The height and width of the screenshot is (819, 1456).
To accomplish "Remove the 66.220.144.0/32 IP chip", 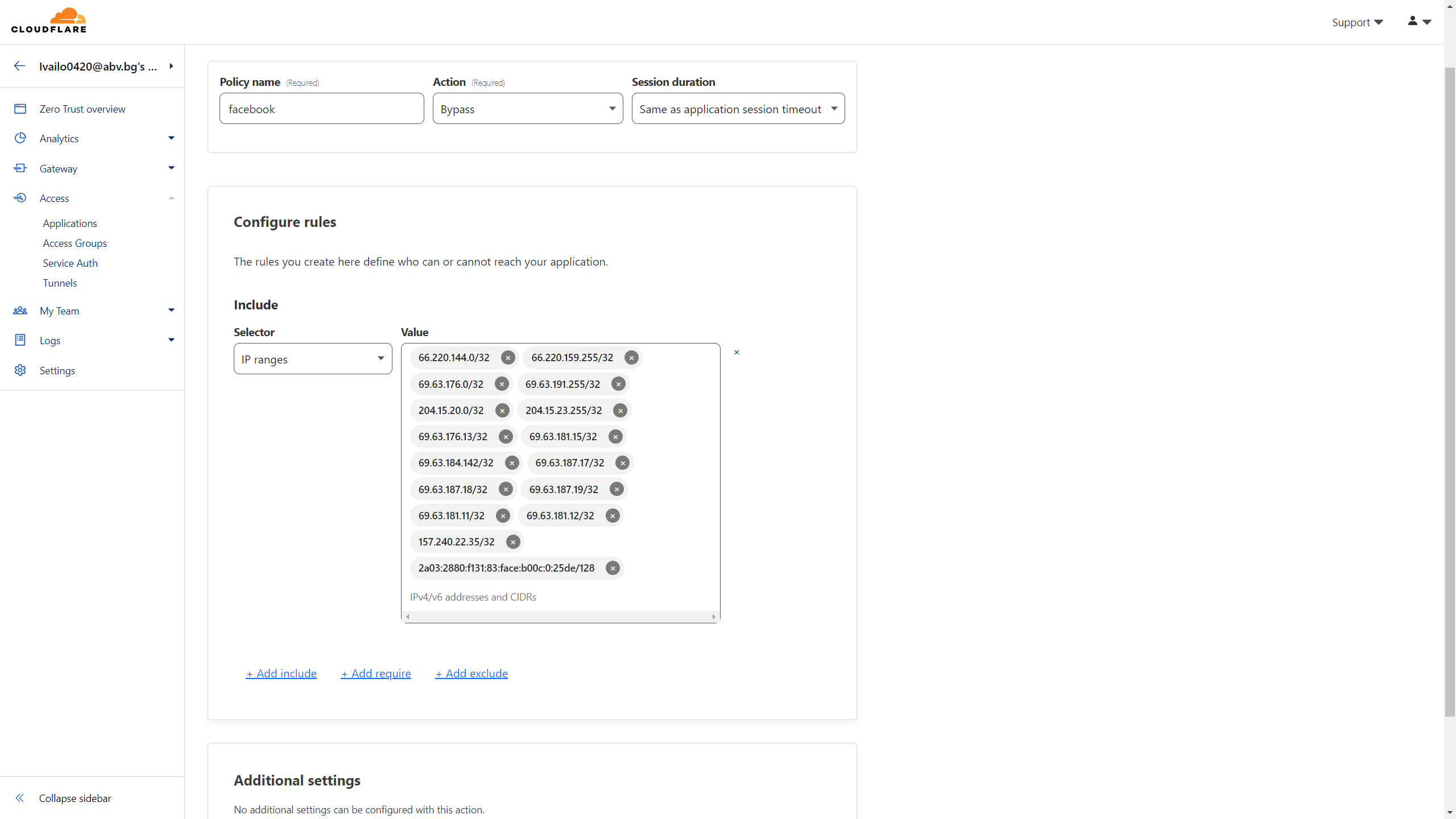I will pyautogui.click(x=508, y=358).
